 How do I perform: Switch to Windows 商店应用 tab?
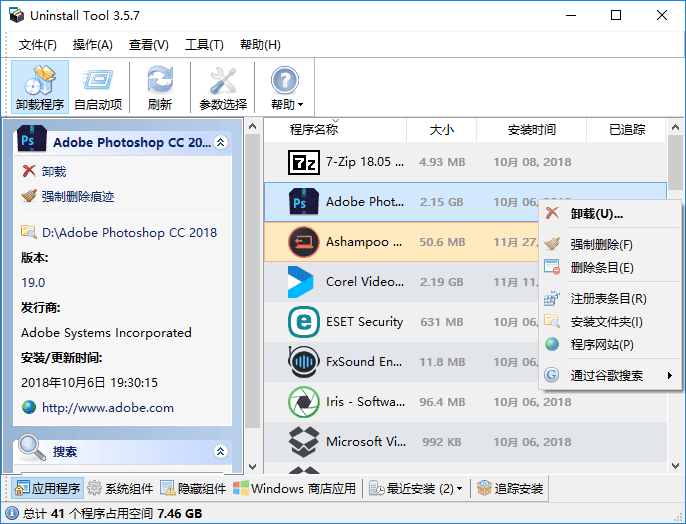coord(294,488)
